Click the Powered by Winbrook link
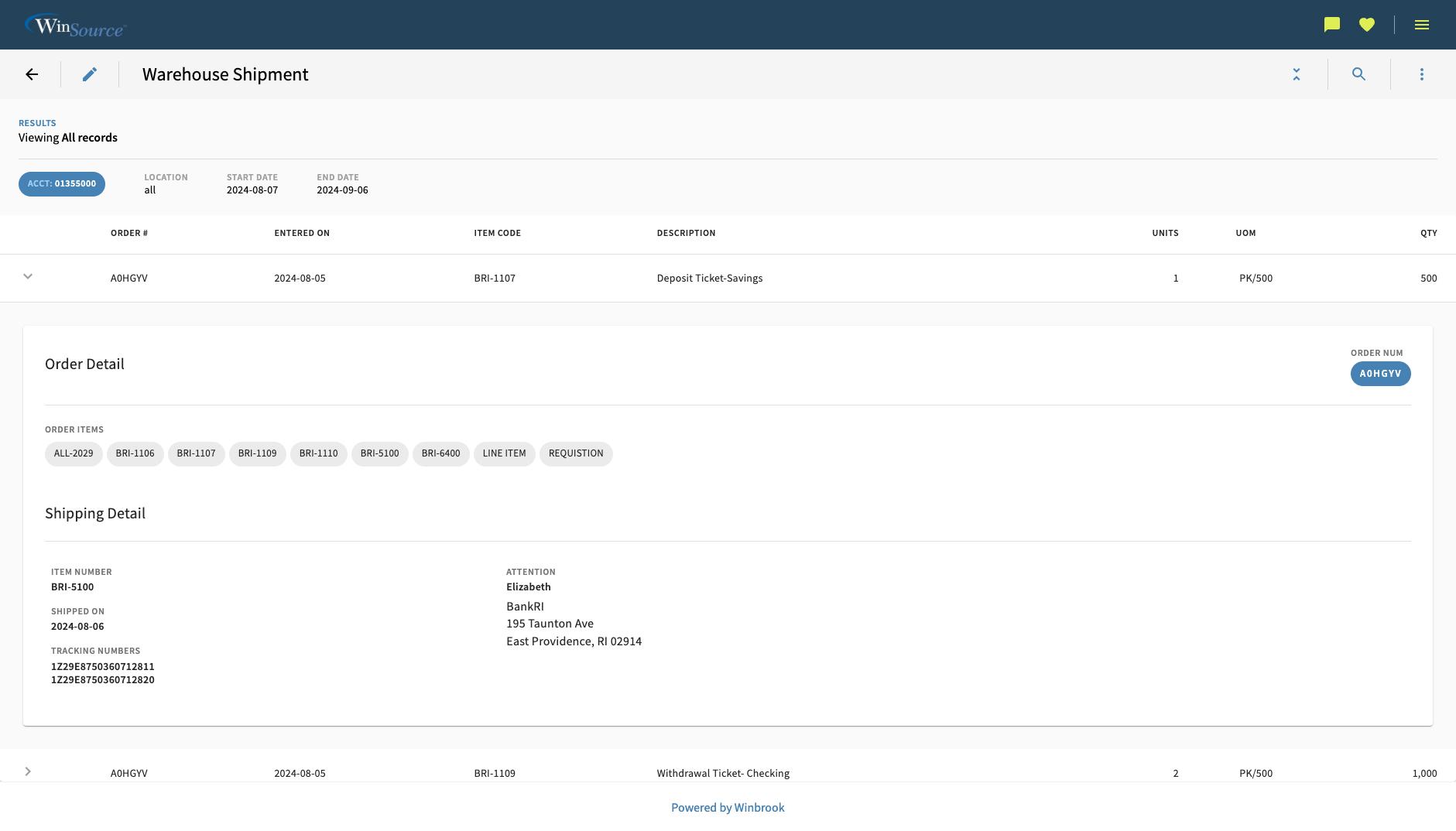The height and width of the screenshot is (831, 1456). 727,807
